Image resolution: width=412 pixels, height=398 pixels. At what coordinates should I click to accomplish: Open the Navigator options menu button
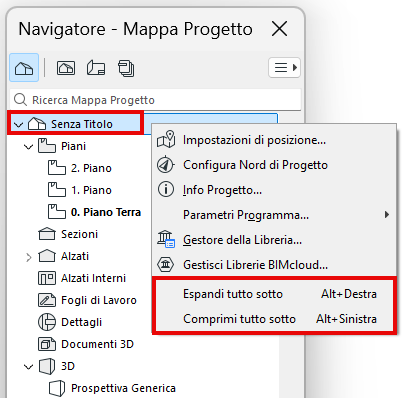pyautogui.click(x=284, y=68)
